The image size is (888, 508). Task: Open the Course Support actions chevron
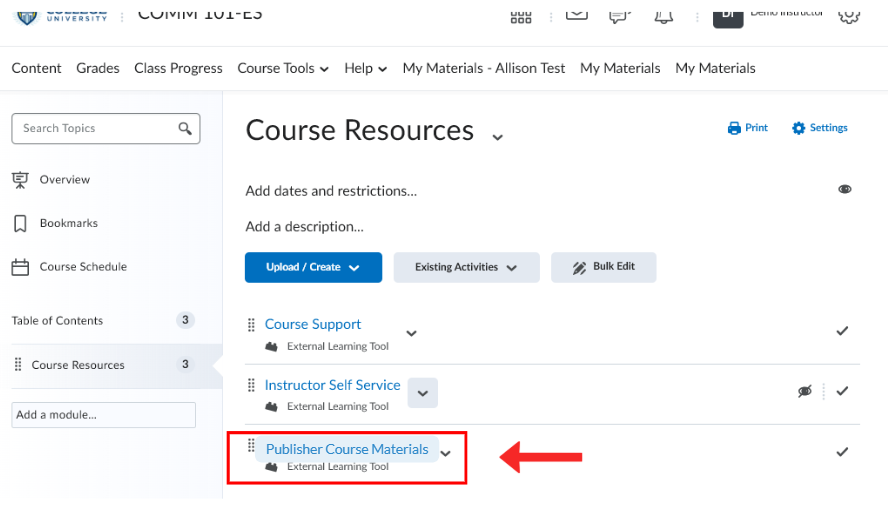[412, 333]
